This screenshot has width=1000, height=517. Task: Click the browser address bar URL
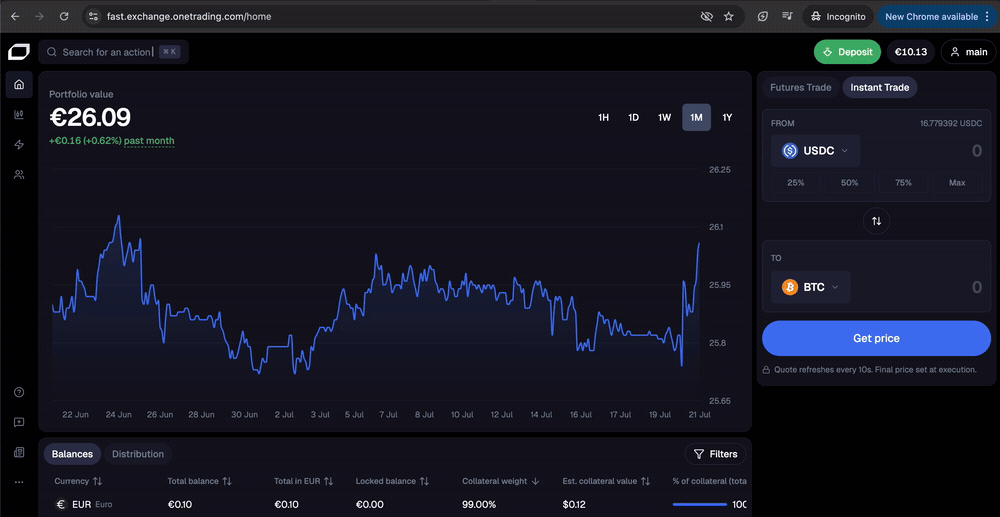point(189,17)
